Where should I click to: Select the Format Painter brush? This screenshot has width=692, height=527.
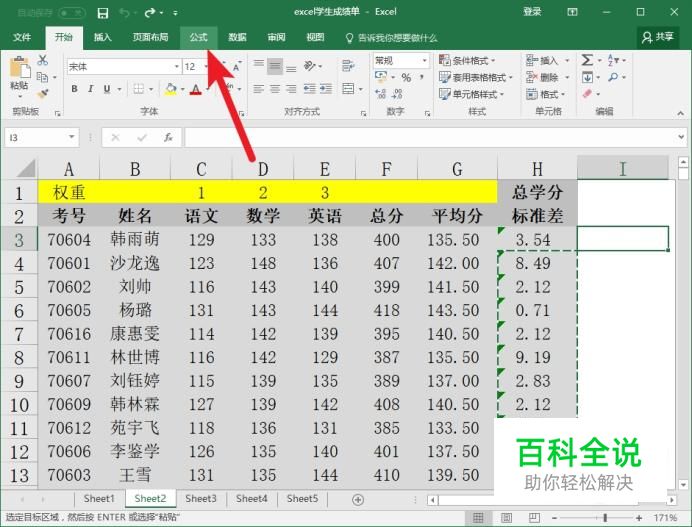point(42,93)
